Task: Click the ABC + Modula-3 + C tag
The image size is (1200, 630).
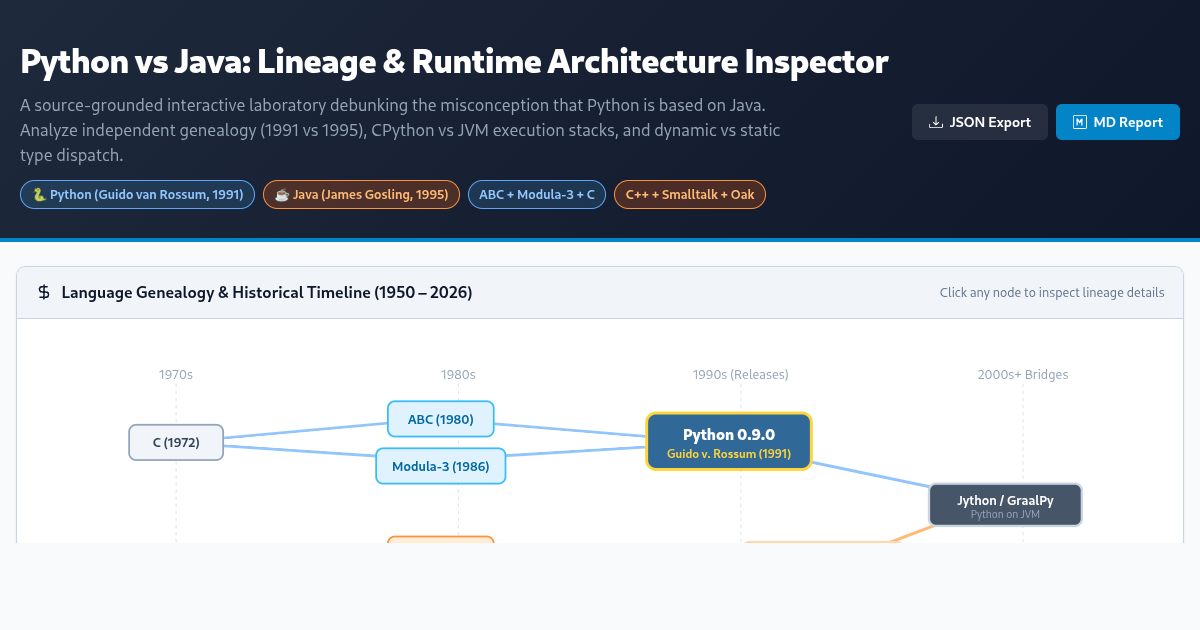Action: 537,194
